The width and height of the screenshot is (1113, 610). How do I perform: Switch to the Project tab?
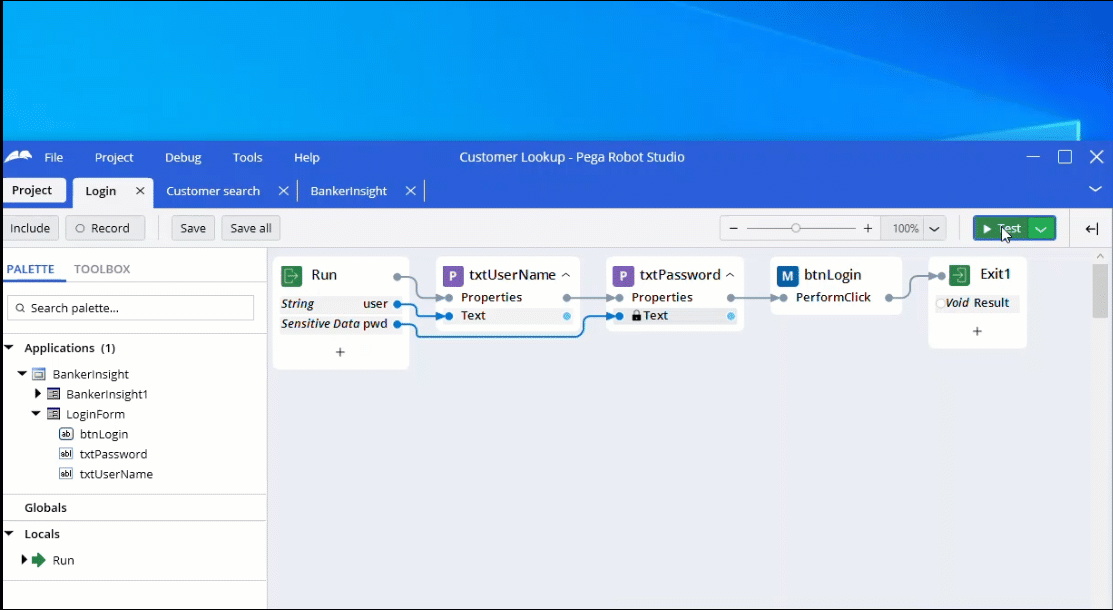33,190
